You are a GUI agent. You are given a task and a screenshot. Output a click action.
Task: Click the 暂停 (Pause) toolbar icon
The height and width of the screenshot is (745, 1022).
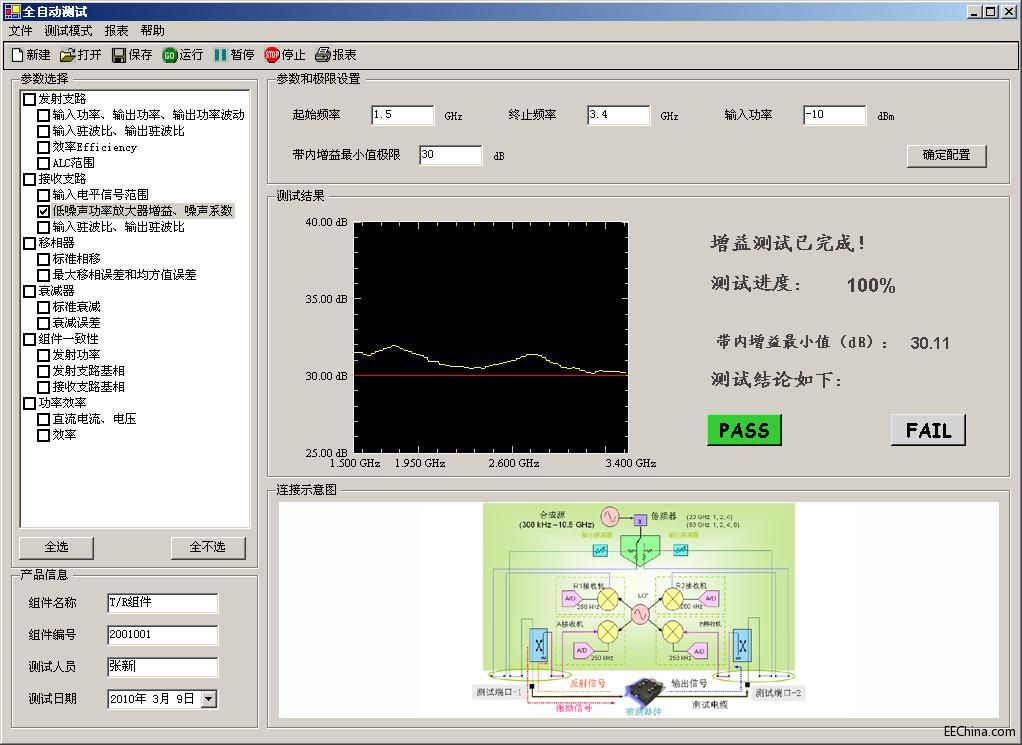[x=220, y=55]
